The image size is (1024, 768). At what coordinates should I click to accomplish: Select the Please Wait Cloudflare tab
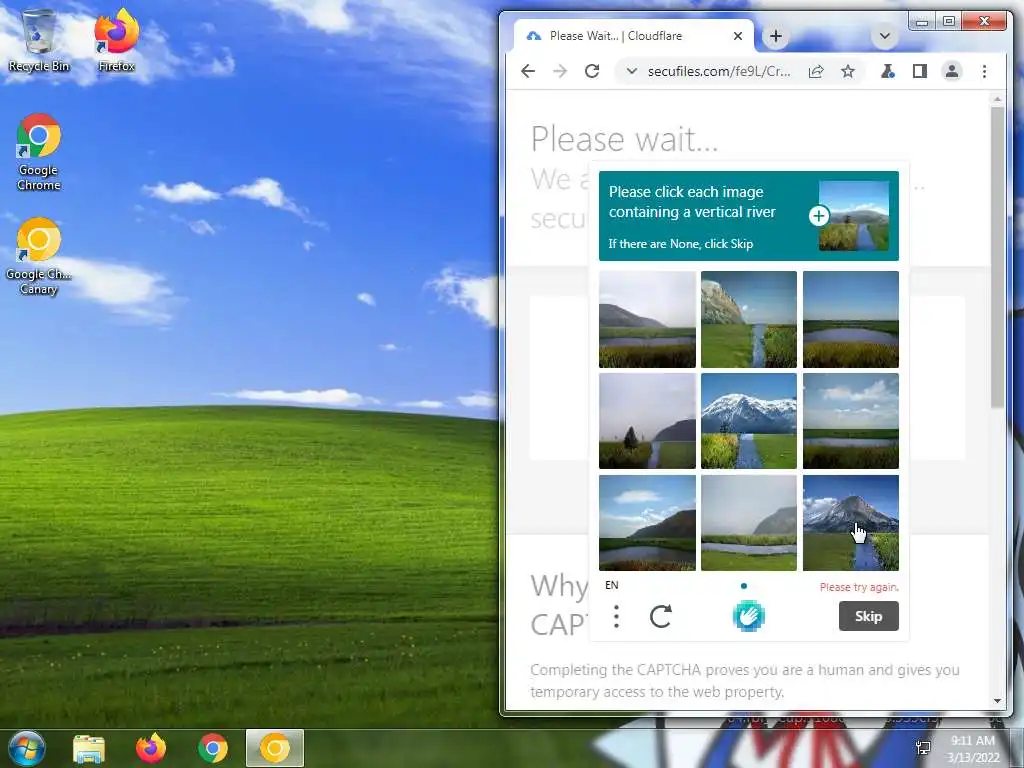[633, 36]
